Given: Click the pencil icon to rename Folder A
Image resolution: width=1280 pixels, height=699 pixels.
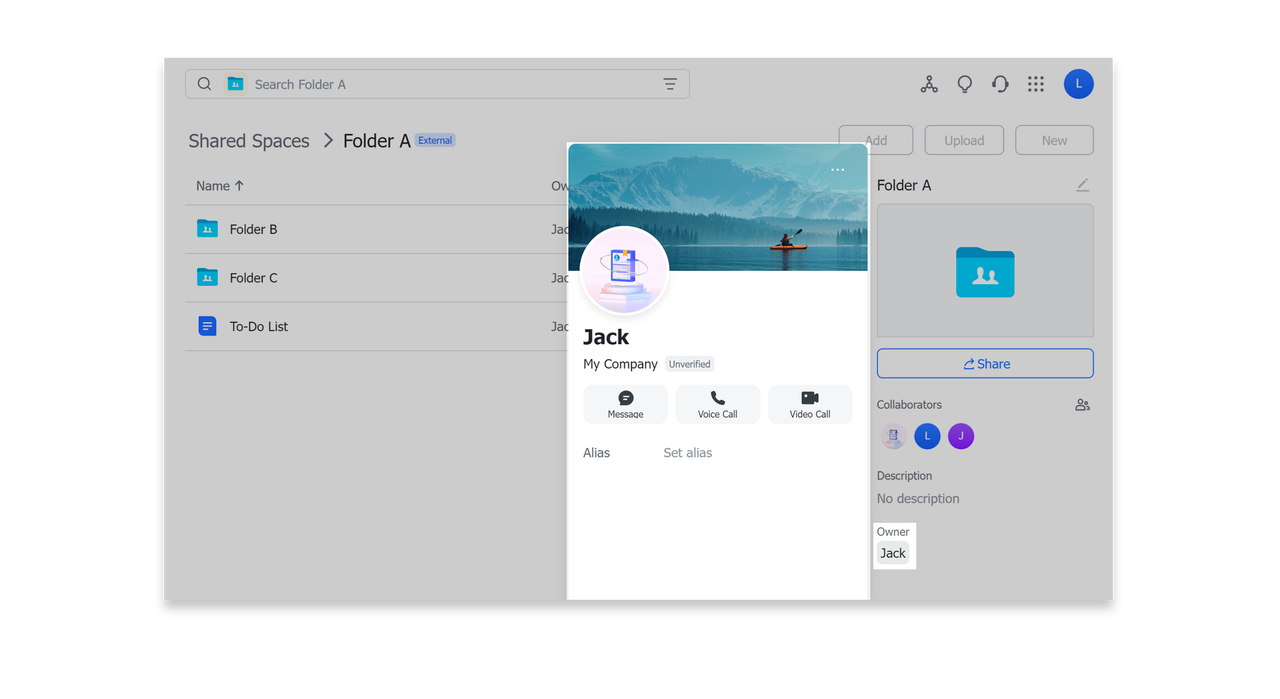Looking at the screenshot, I should [x=1082, y=185].
